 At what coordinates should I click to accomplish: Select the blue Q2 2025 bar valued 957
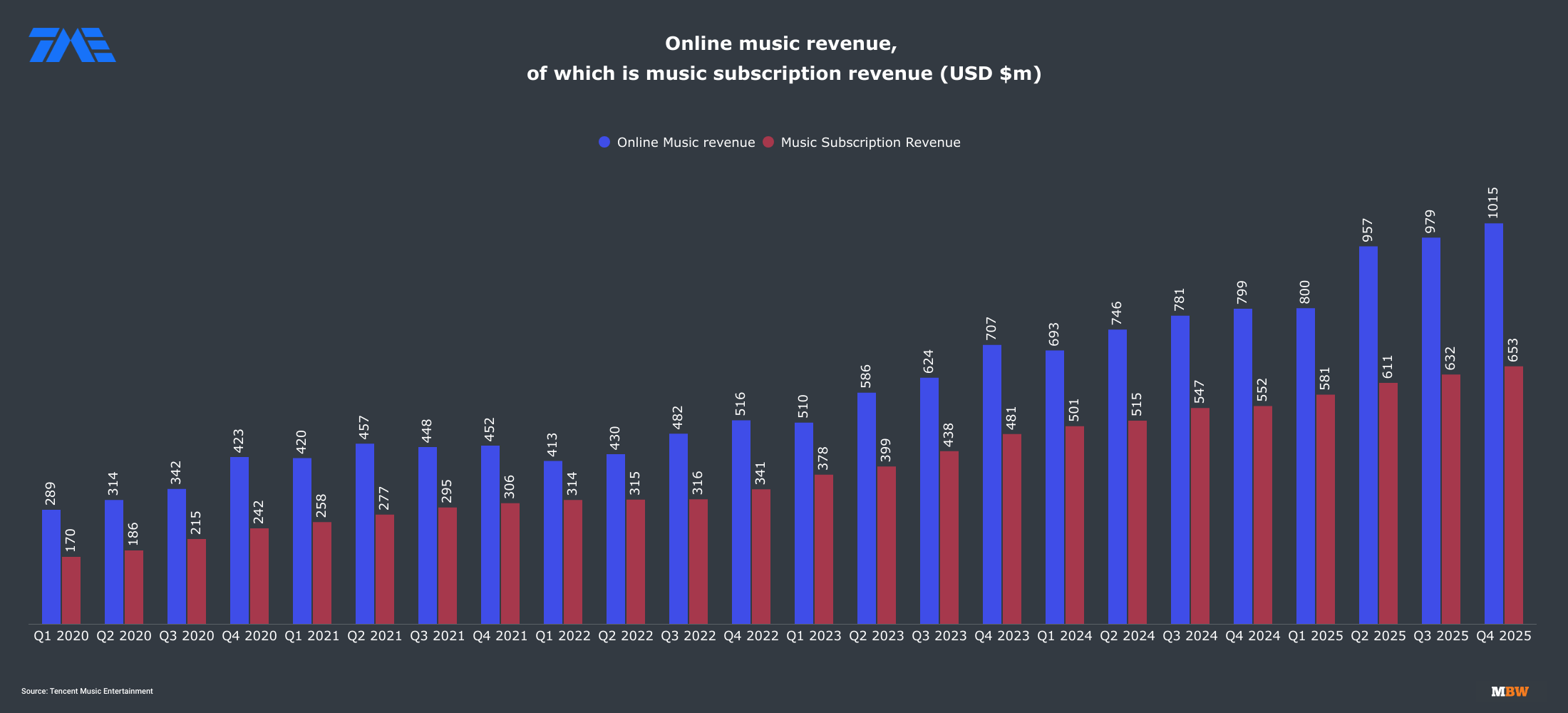coord(1368,435)
